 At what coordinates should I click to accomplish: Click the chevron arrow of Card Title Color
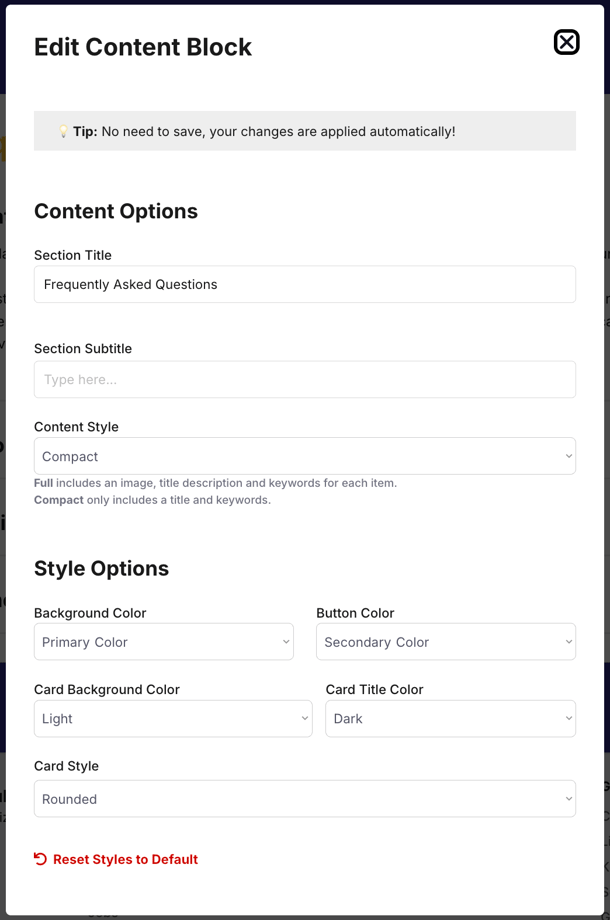coord(568,719)
